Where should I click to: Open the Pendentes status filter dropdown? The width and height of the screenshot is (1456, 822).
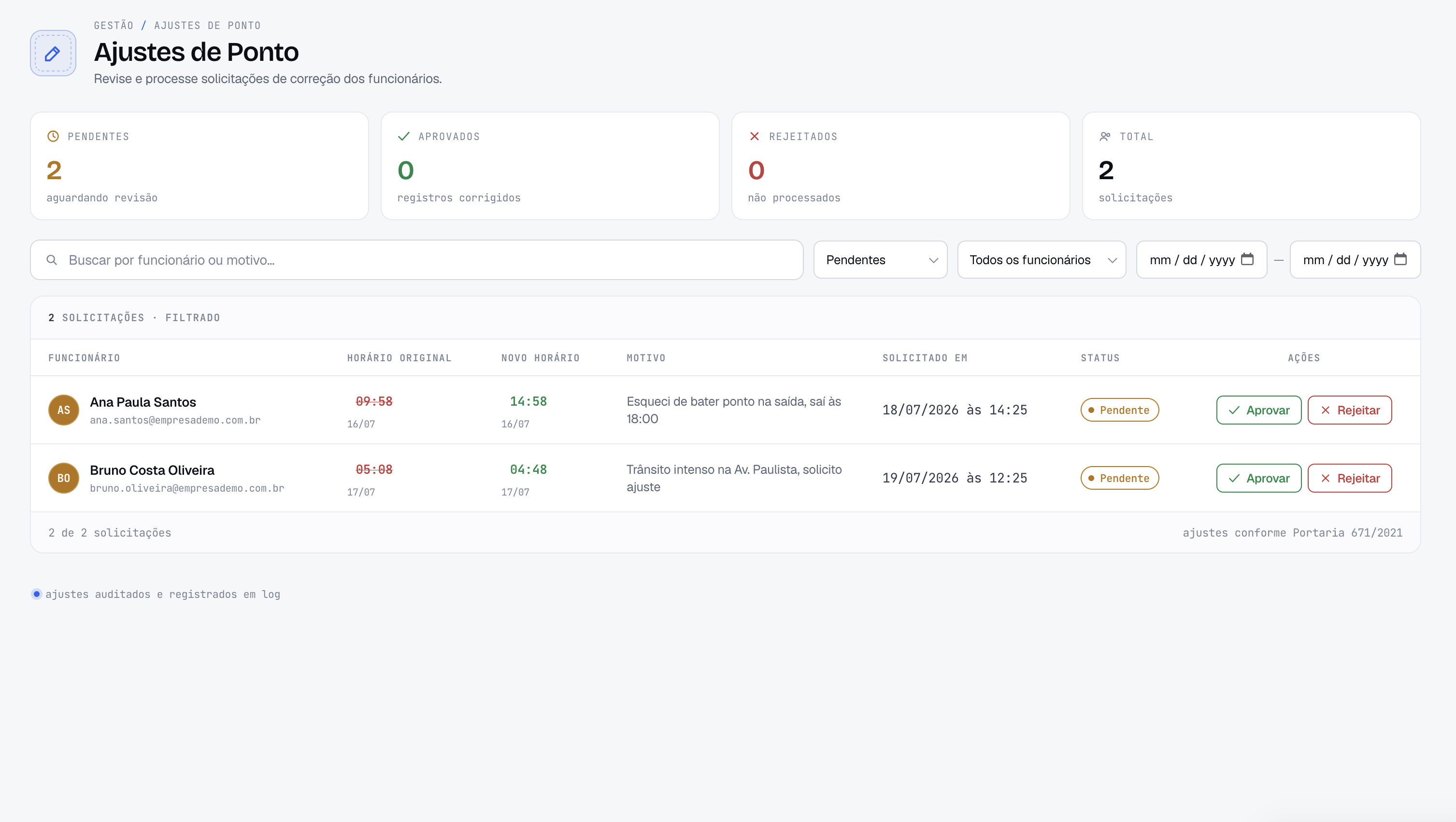click(x=880, y=260)
